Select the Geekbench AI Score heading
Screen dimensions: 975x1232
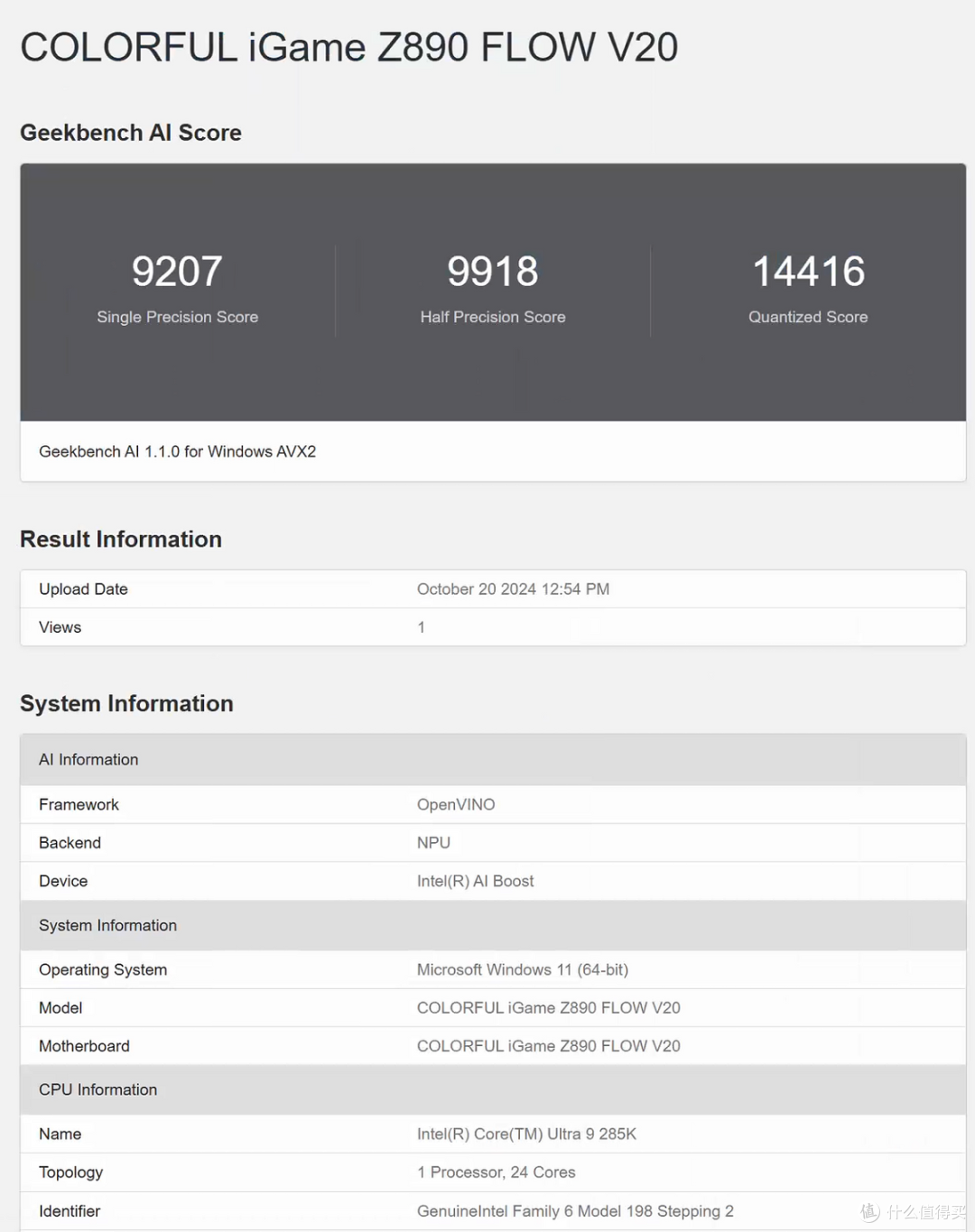(131, 133)
